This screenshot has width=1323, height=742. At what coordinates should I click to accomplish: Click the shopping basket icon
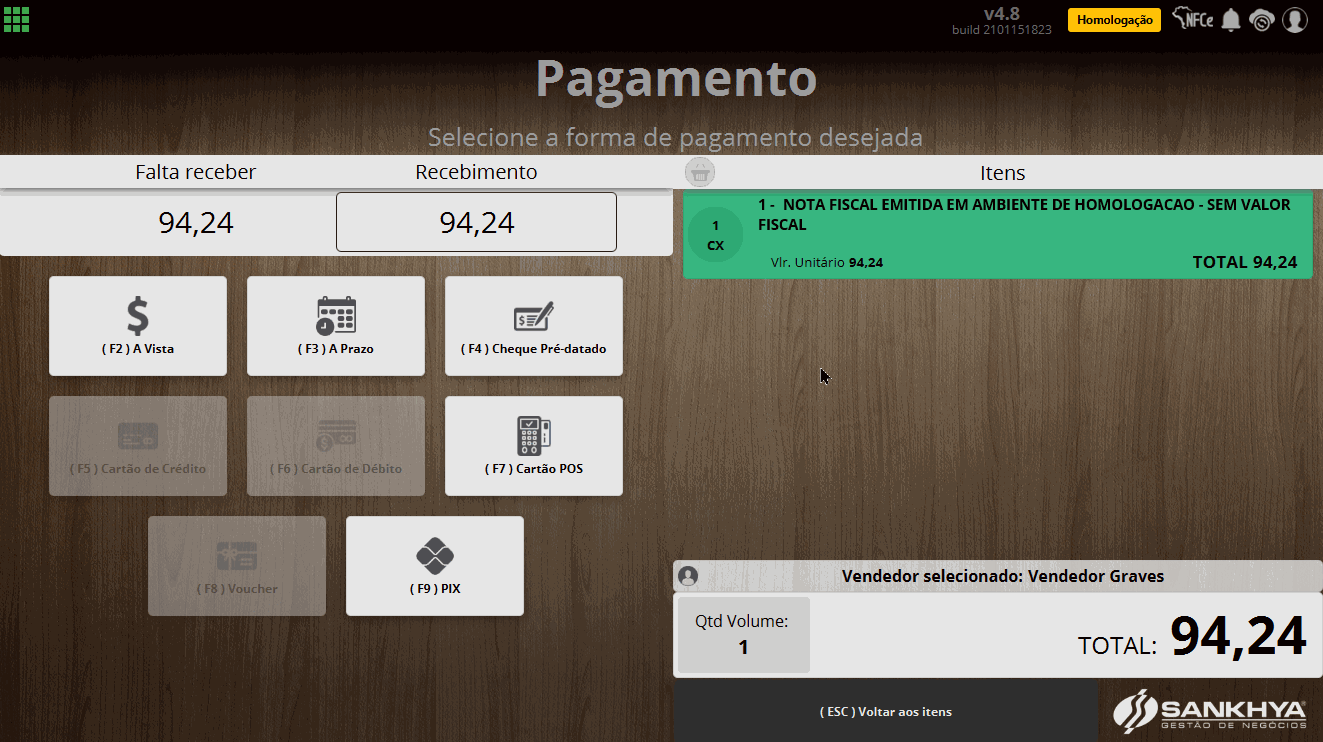(700, 171)
